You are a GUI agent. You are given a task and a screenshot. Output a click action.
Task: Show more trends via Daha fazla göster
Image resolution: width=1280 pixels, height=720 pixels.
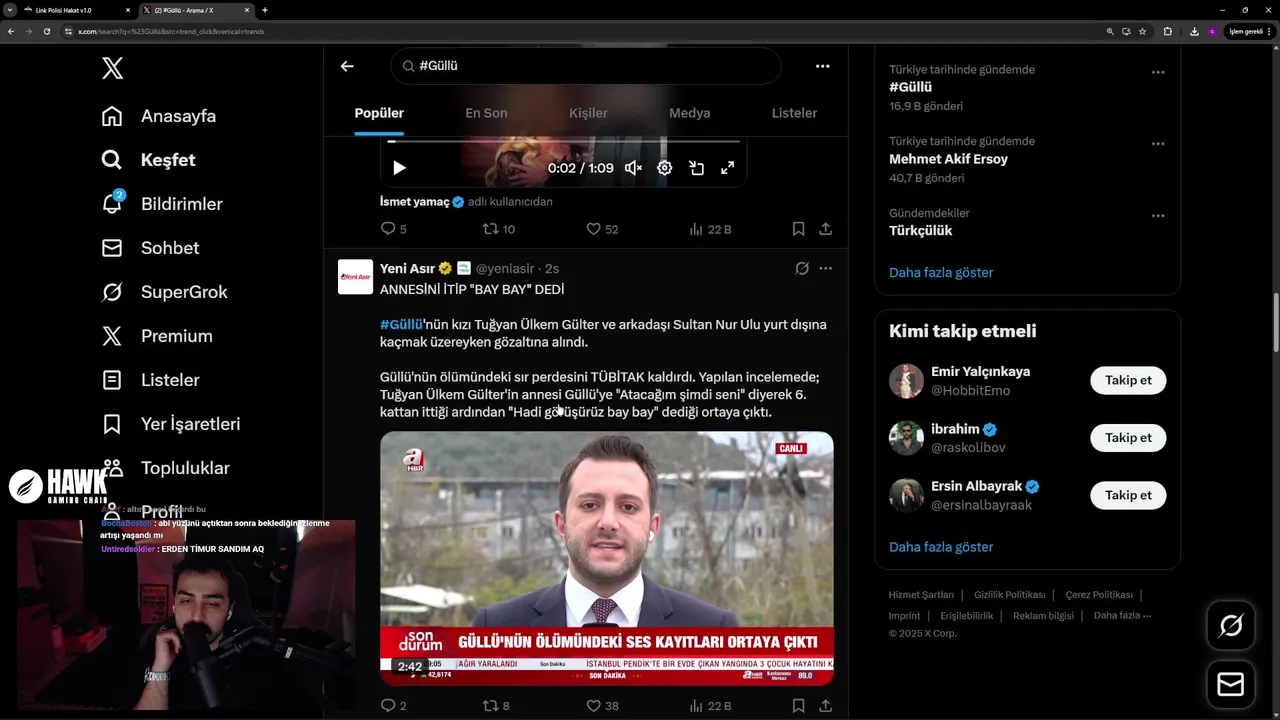(941, 272)
